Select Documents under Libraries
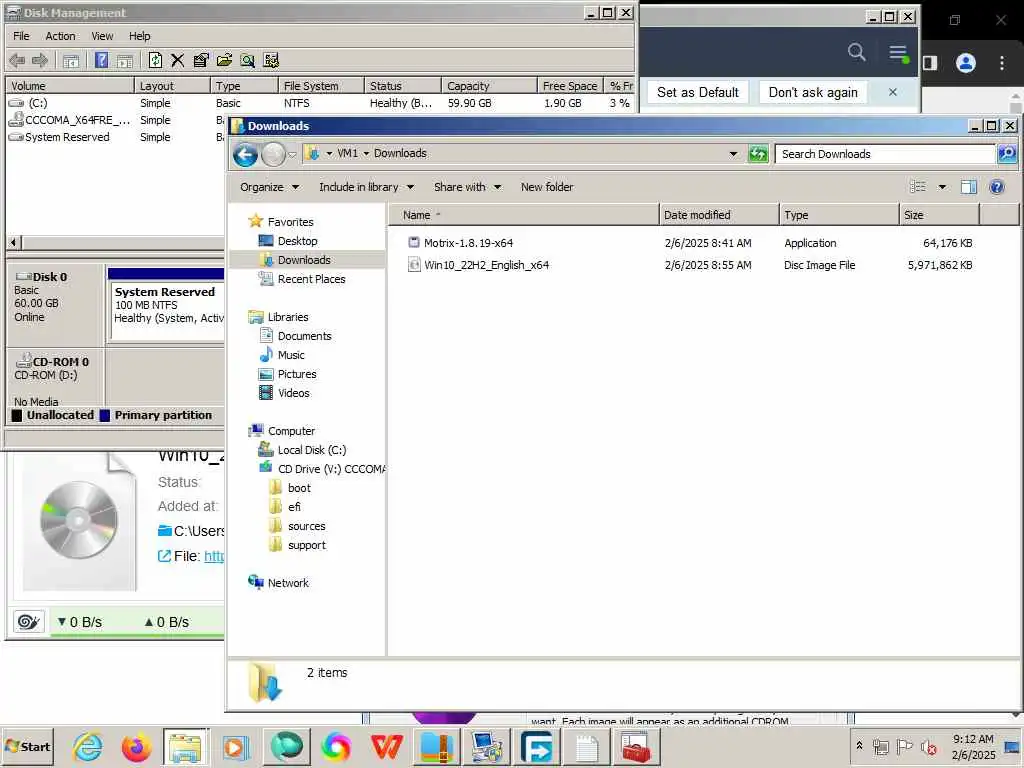The image size is (1024, 768). (x=304, y=336)
